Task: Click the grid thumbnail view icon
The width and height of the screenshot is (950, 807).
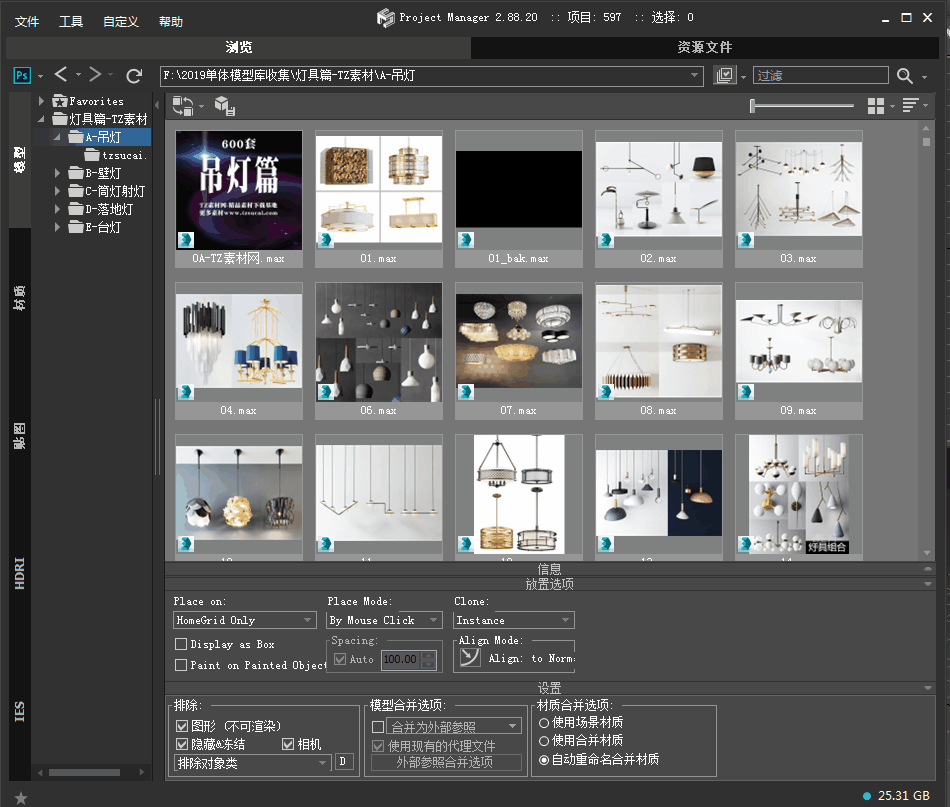Action: pyautogui.click(x=876, y=106)
